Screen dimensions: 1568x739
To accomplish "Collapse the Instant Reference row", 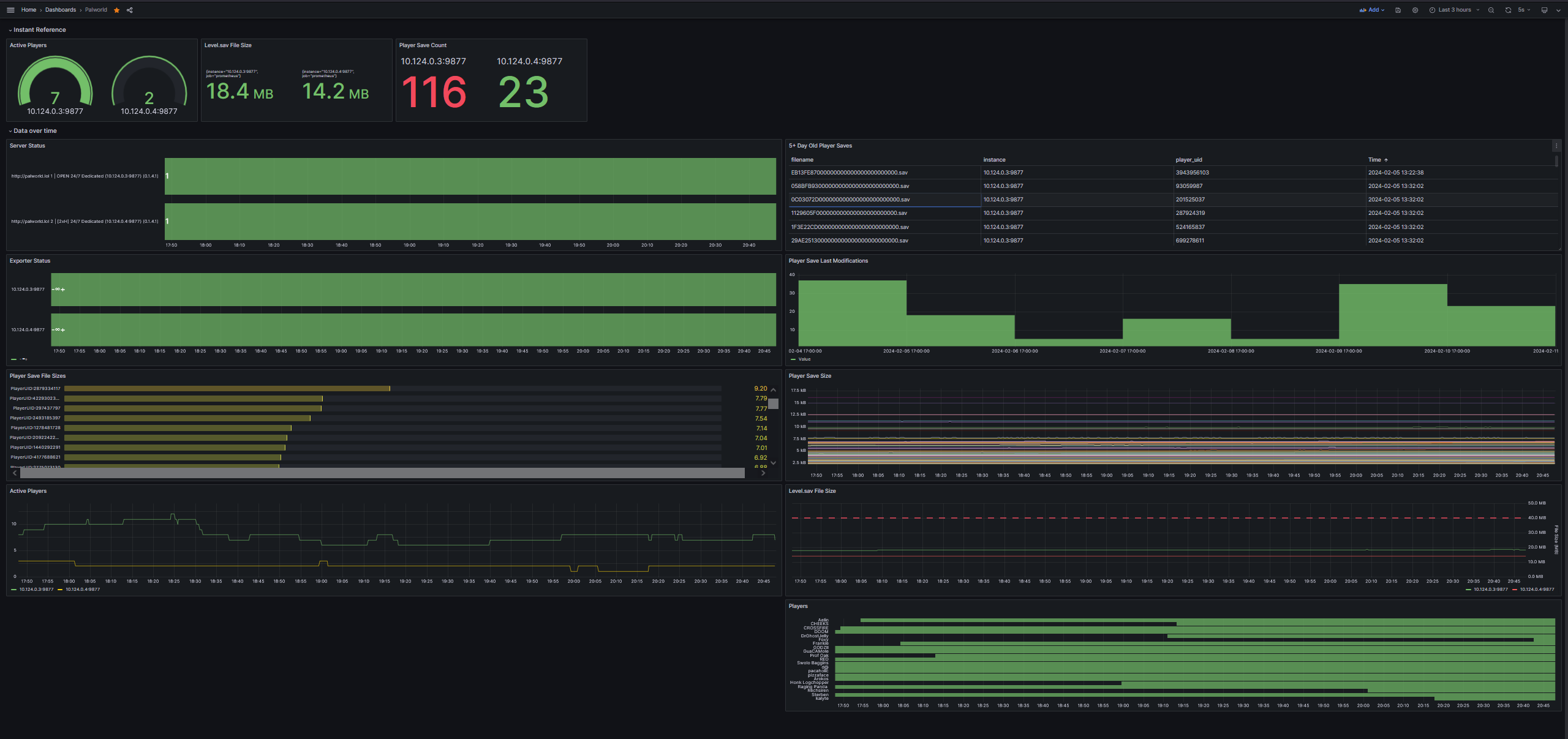I will point(39,29).
